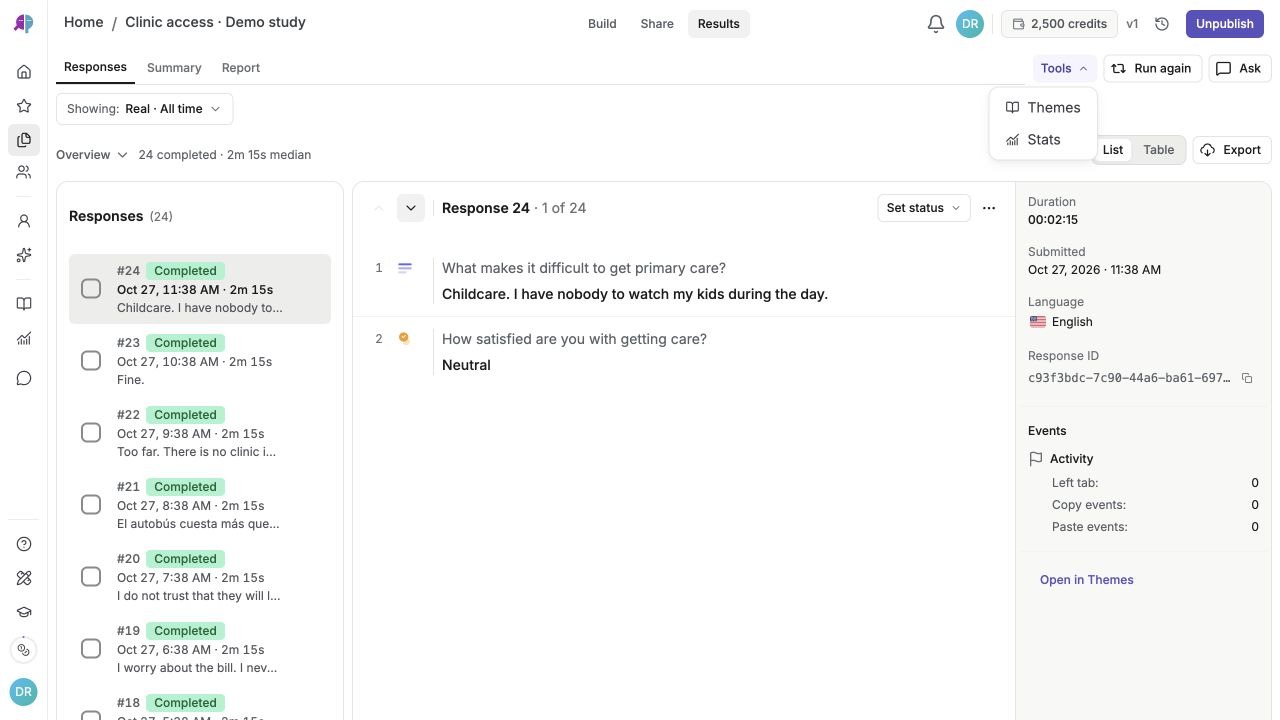Open the three-dots menu for Response 24
The image size is (1280, 720).
click(x=989, y=208)
